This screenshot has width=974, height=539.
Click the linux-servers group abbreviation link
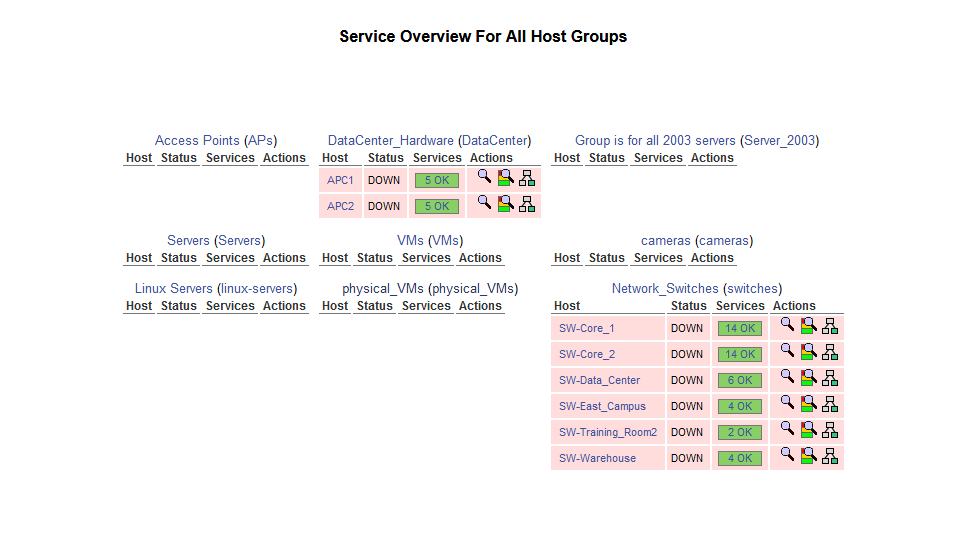257,289
